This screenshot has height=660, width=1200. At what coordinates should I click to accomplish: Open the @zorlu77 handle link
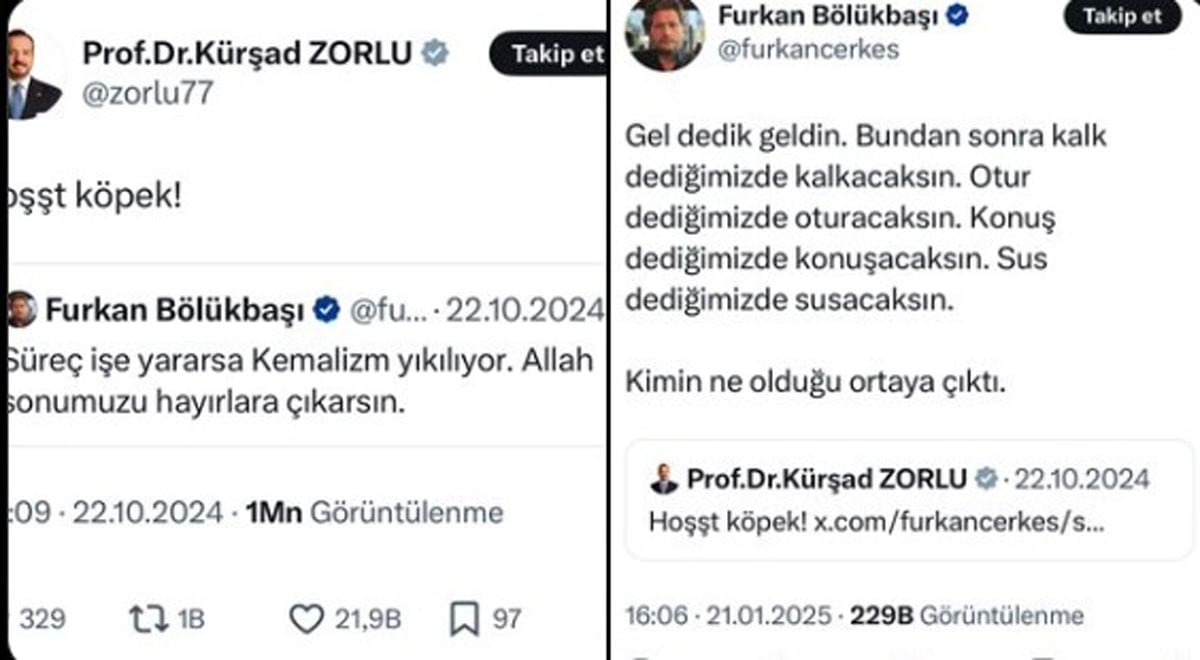(147, 94)
